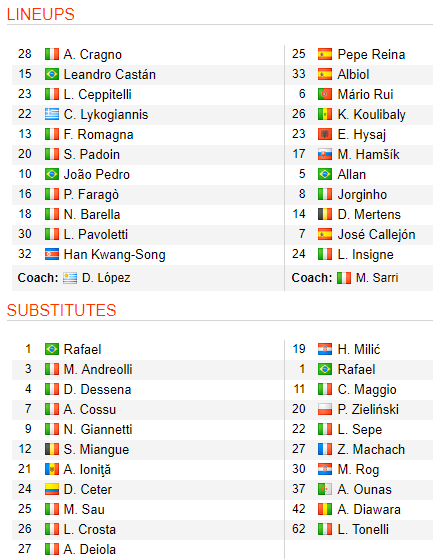Select substitute A. Diawara

[369, 509]
